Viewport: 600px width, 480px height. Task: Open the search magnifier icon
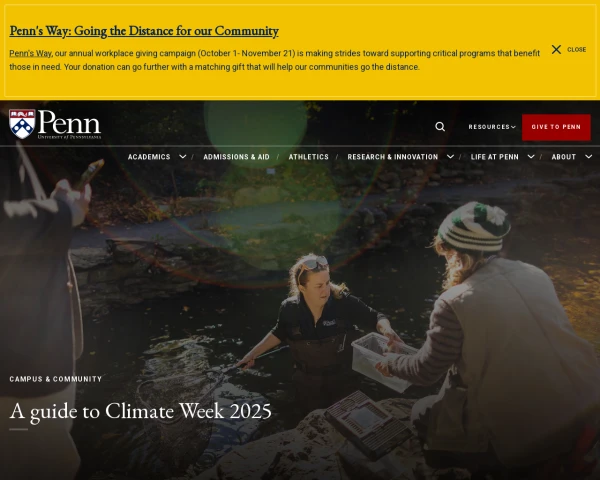440,127
